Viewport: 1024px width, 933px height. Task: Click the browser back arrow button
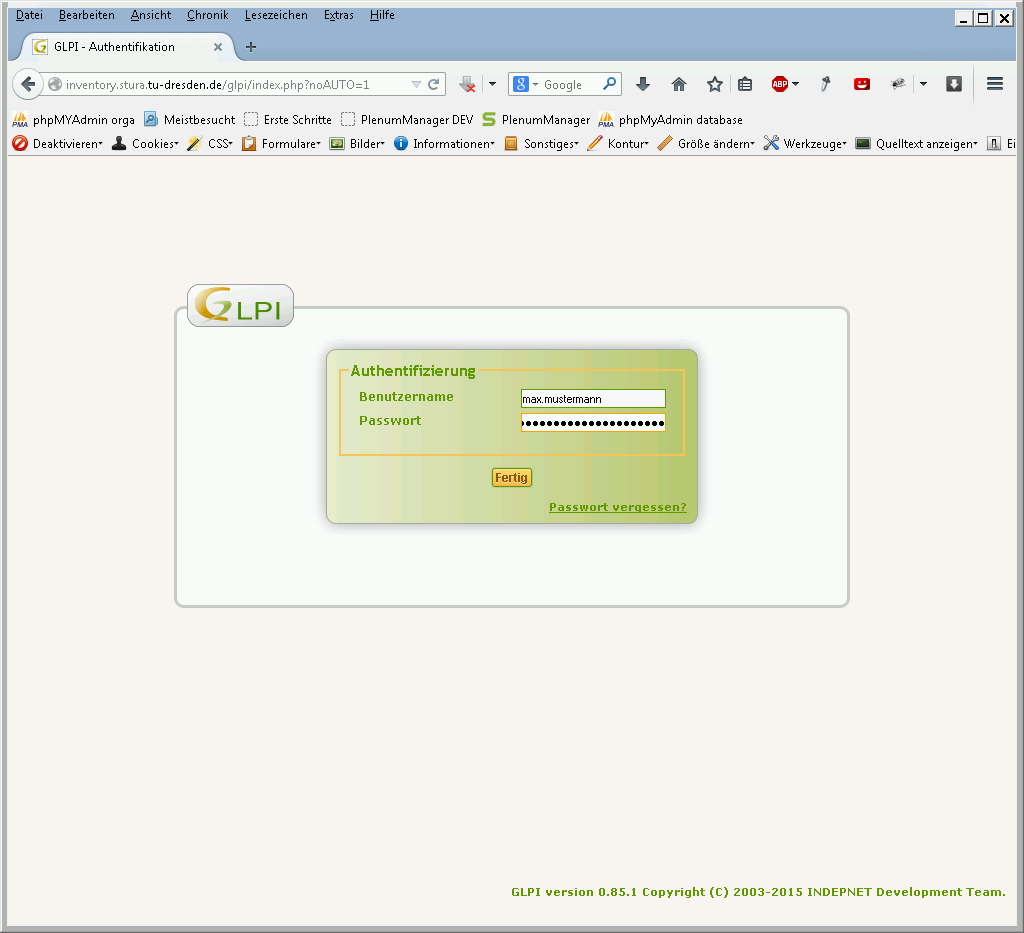(x=27, y=85)
